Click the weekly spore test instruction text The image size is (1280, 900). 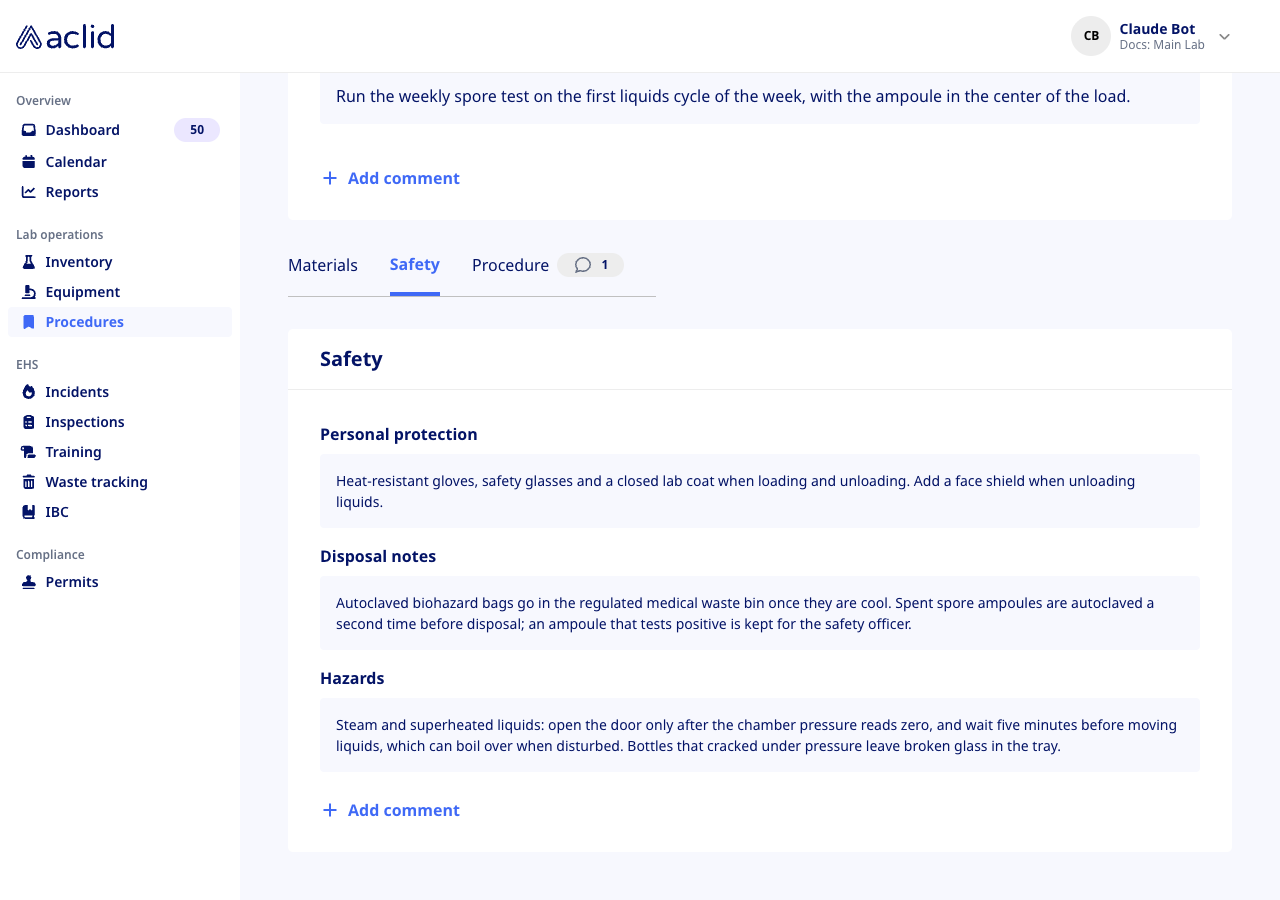tap(733, 97)
